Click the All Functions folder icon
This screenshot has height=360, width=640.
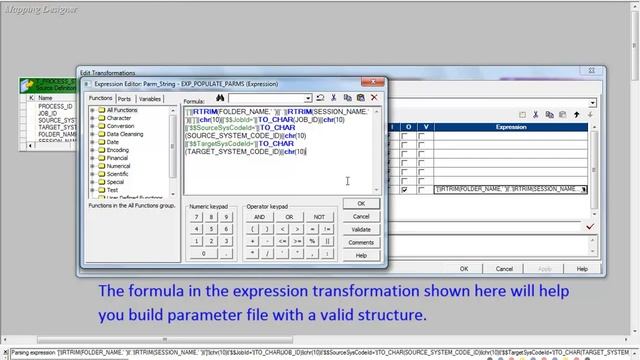102,110
